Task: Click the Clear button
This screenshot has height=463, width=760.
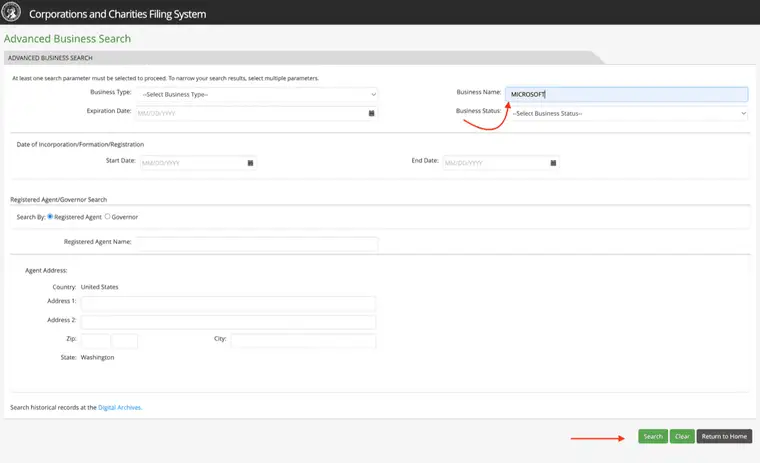Action: click(x=682, y=436)
